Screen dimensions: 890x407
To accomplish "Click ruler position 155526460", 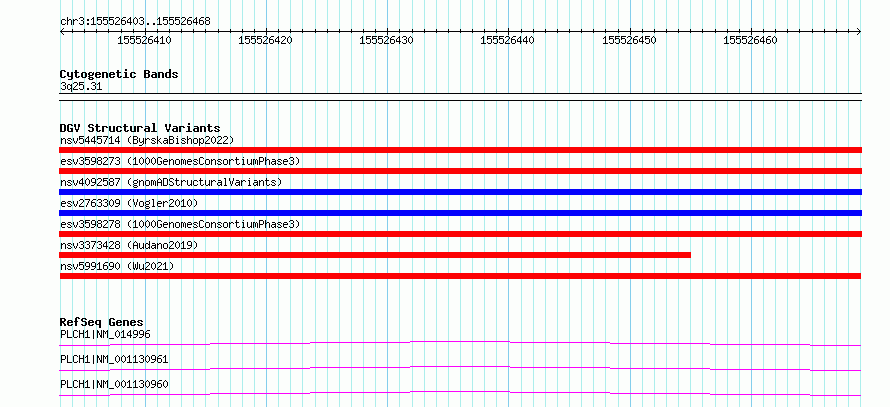I will coord(750,40).
